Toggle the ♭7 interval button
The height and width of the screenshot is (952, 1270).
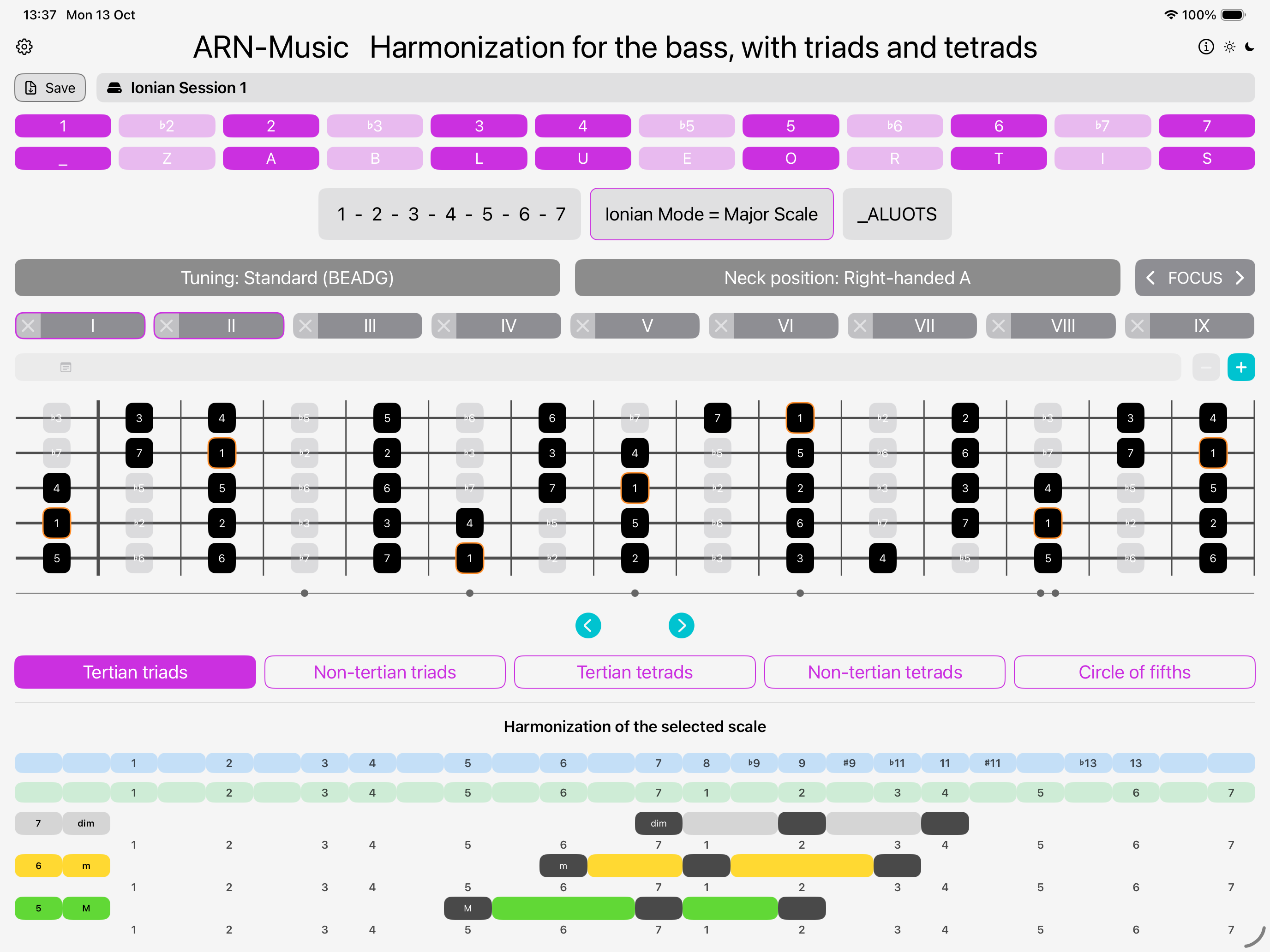(1102, 125)
